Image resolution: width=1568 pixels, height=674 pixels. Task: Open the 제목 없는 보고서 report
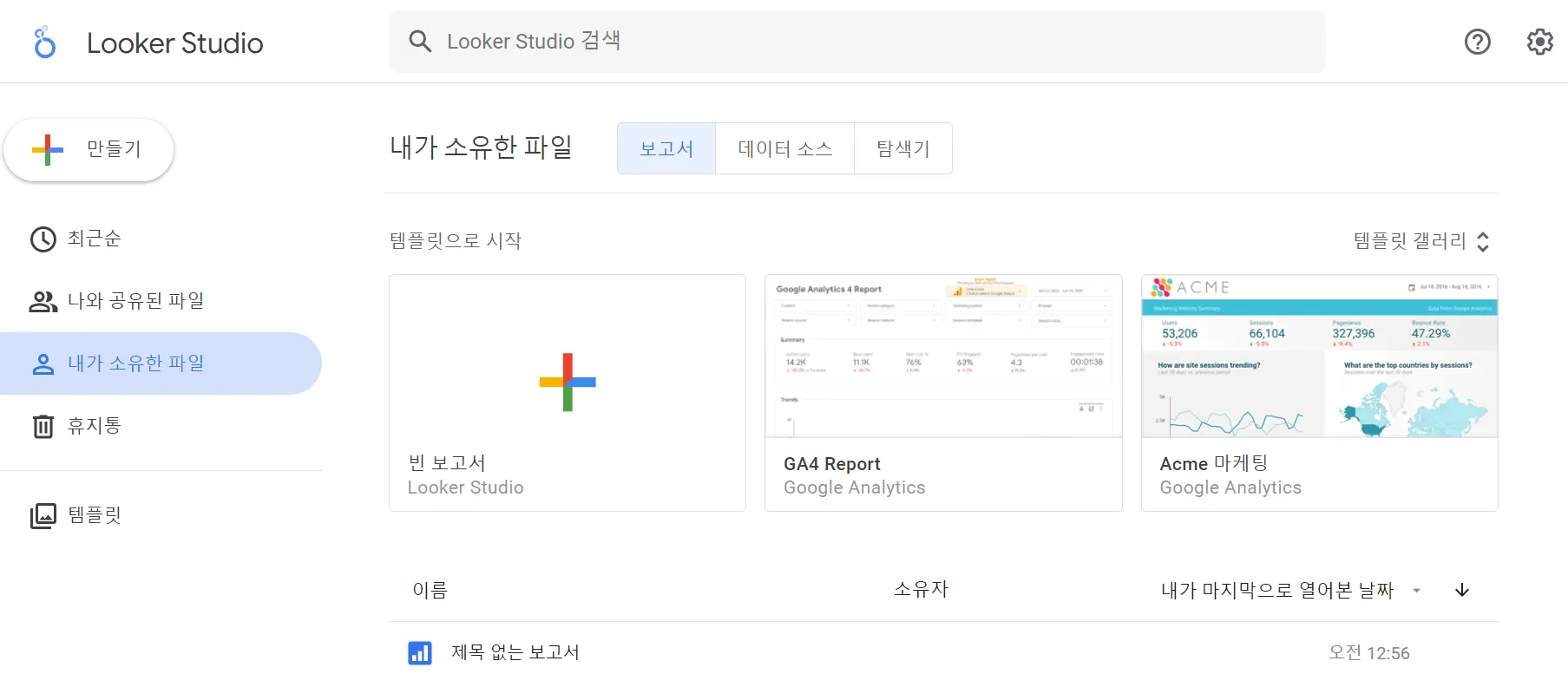515,652
